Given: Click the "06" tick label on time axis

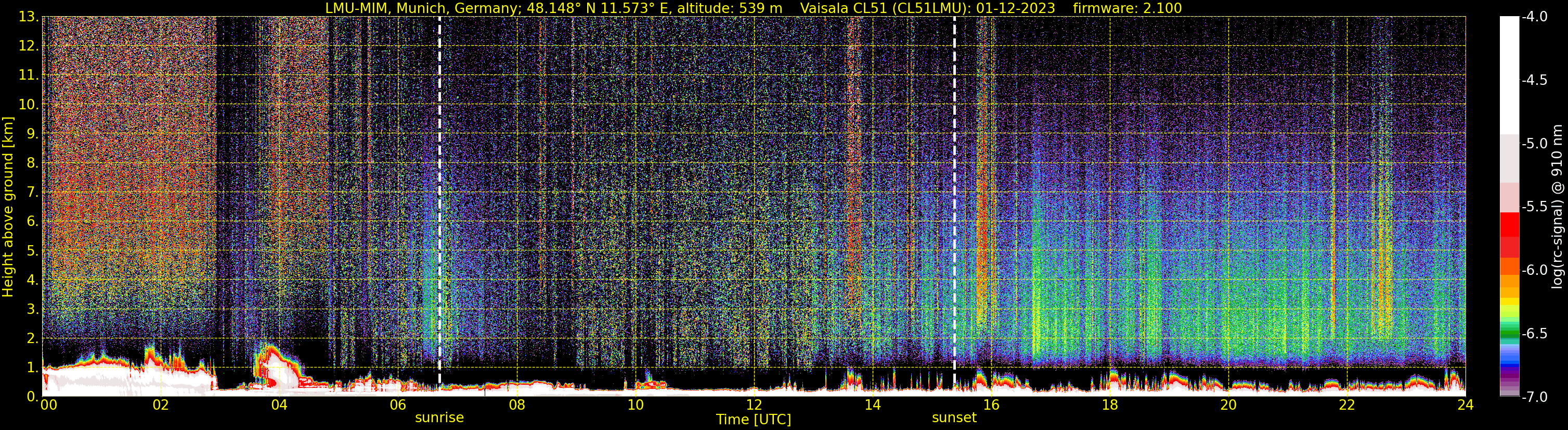Looking at the screenshot, I should pos(397,406).
